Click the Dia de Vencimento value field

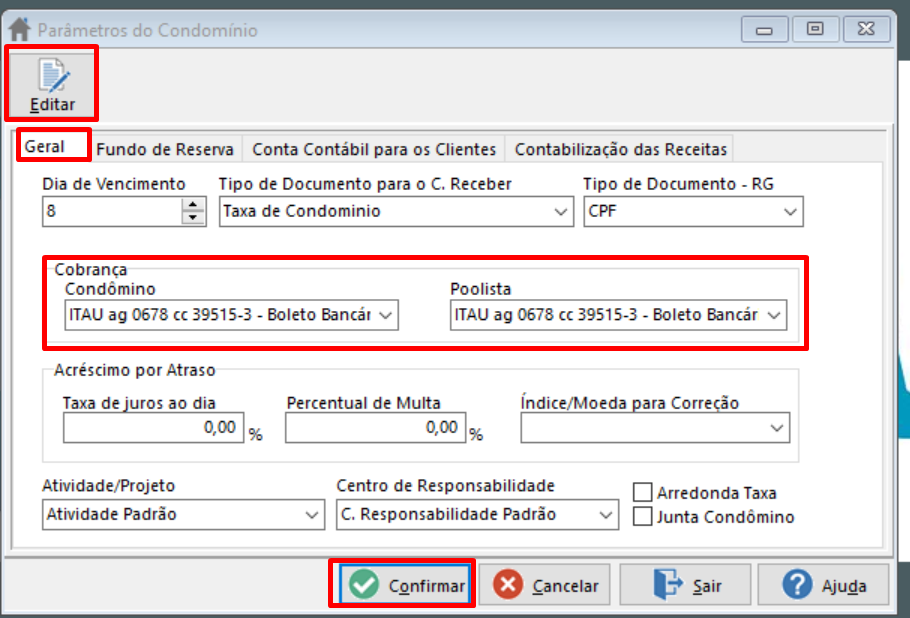112,212
